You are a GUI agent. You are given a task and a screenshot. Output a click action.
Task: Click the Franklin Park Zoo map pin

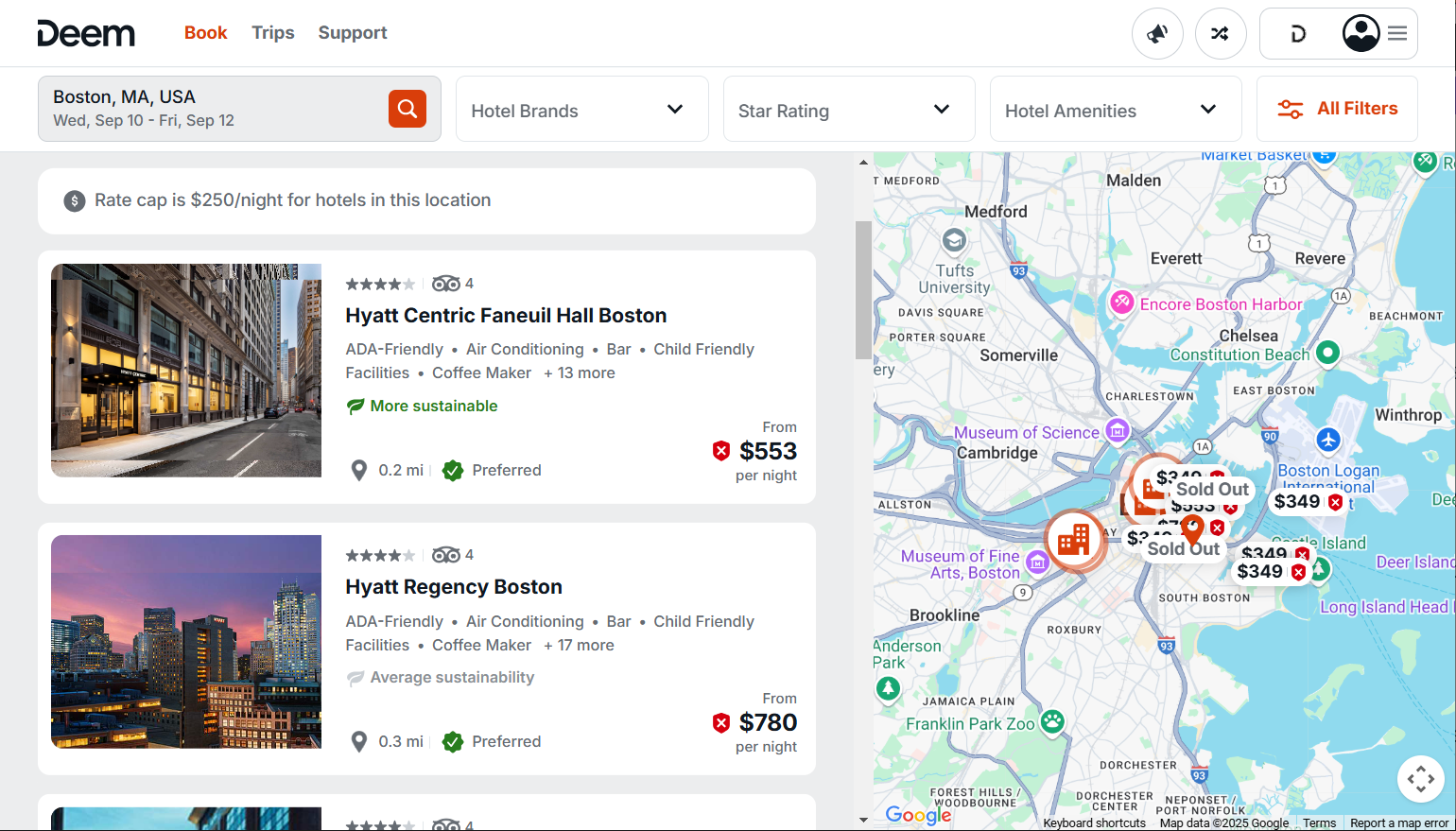tap(1052, 722)
